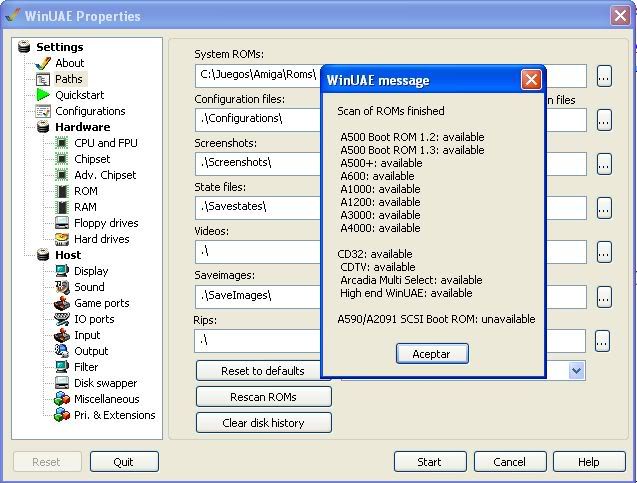Click the Adv. Chipset chip icon
Image resolution: width=637 pixels, height=483 pixels.
tap(62, 175)
